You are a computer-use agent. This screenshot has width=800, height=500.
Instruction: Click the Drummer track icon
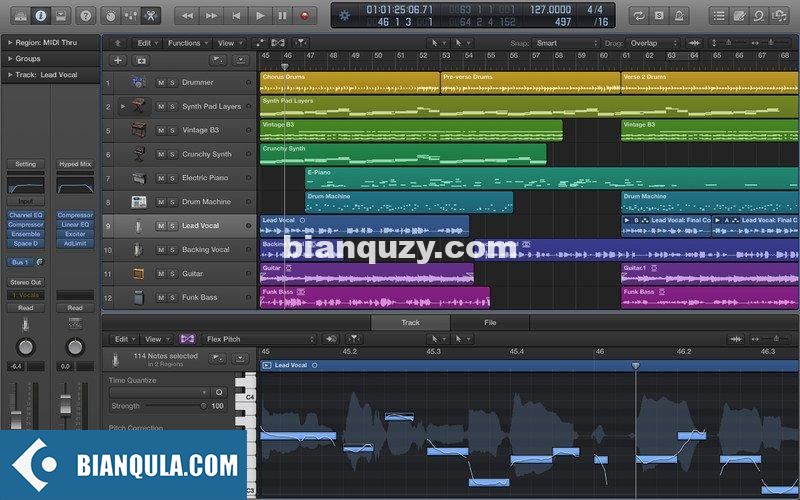[138, 82]
